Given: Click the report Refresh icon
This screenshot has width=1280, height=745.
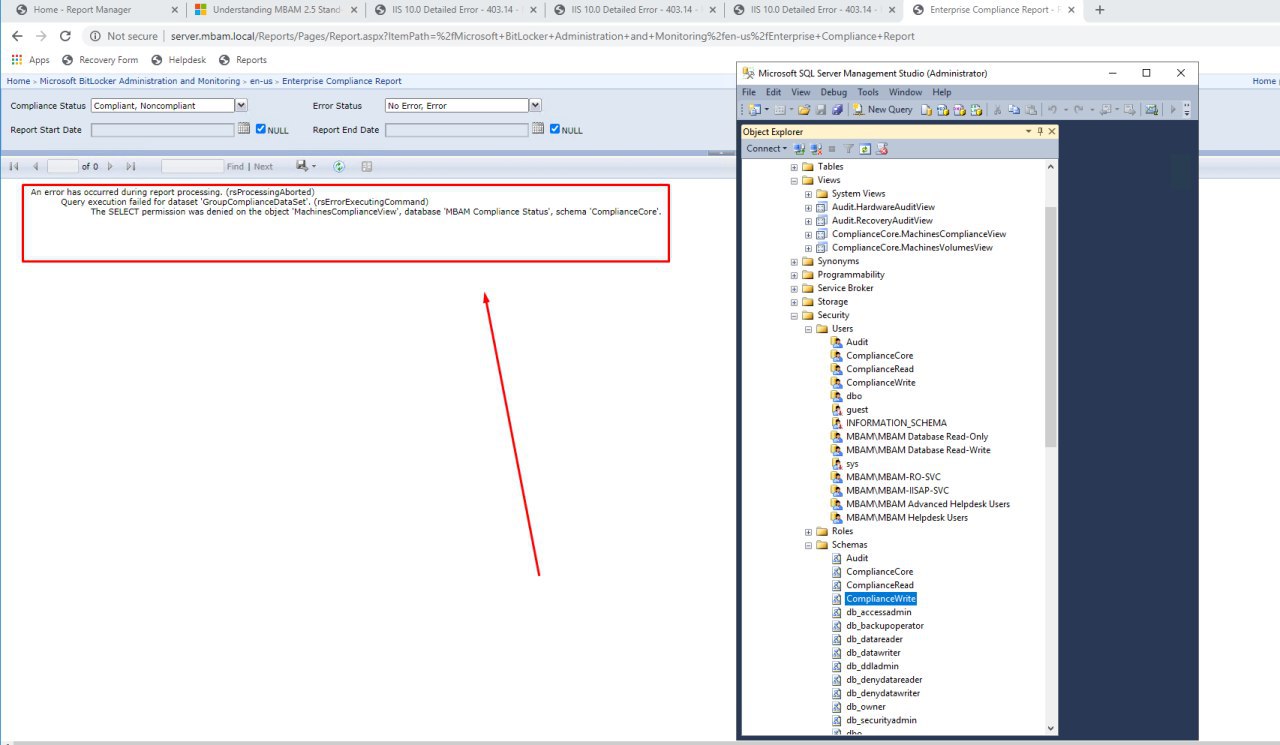Looking at the screenshot, I should pos(339,166).
